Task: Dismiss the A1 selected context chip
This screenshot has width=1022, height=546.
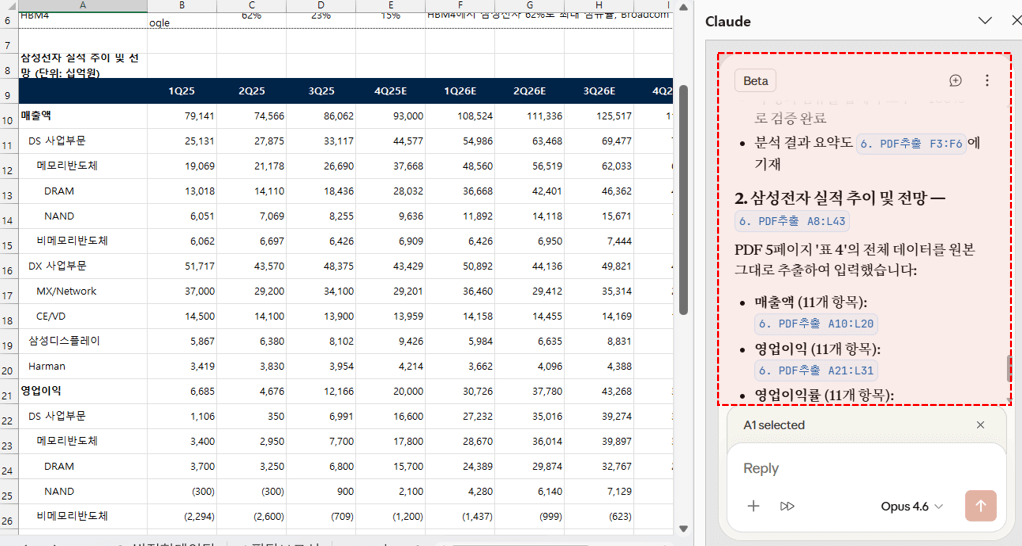Action: tap(980, 425)
